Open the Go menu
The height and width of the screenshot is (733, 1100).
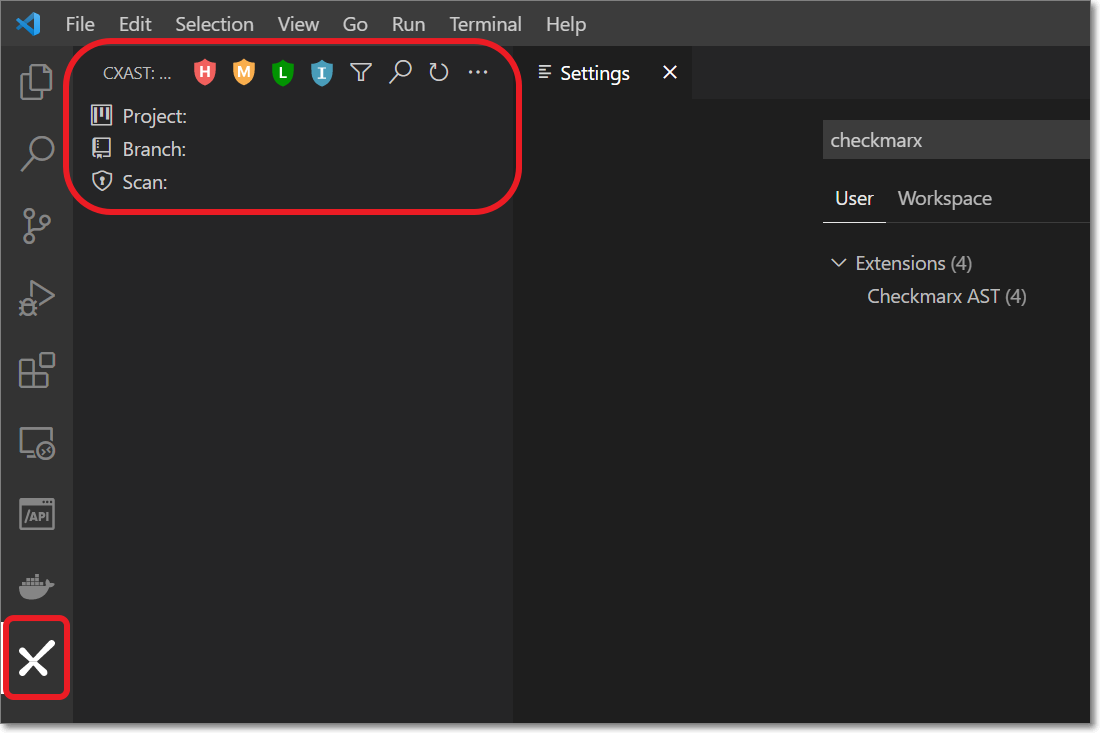[355, 24]
